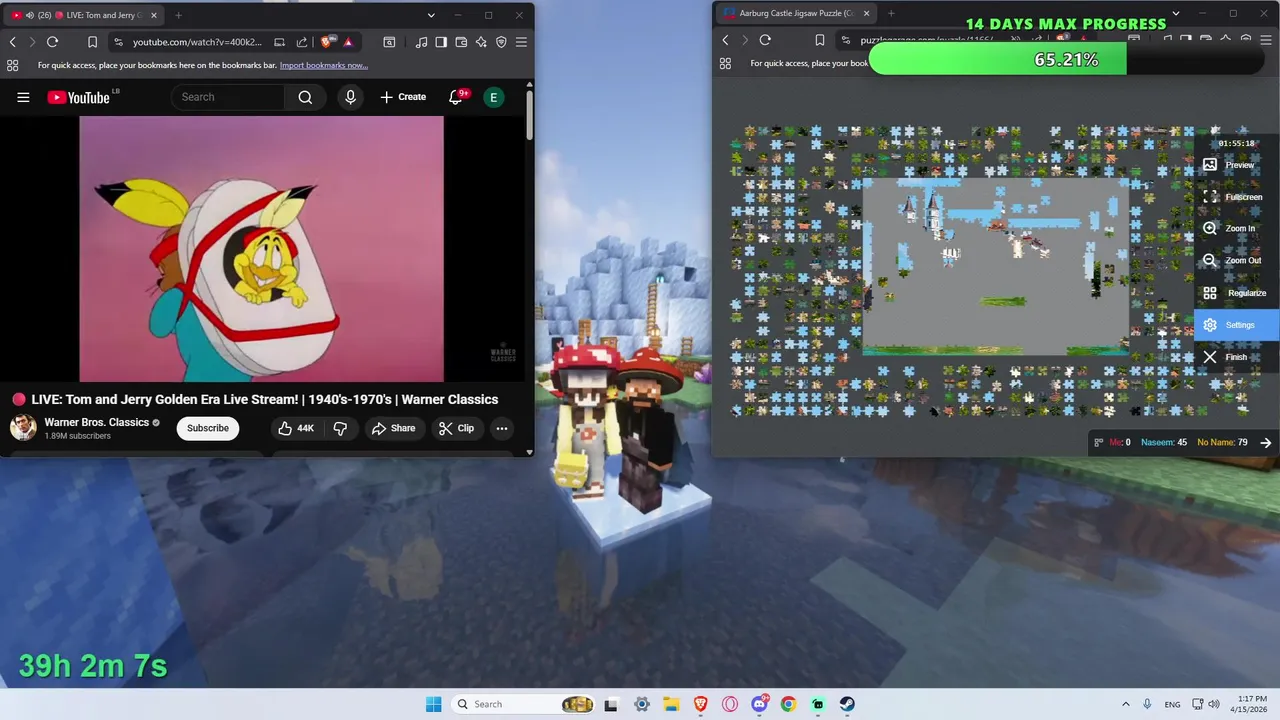
Task: Go back in the YouTube browser window
Action: [12, 42]
